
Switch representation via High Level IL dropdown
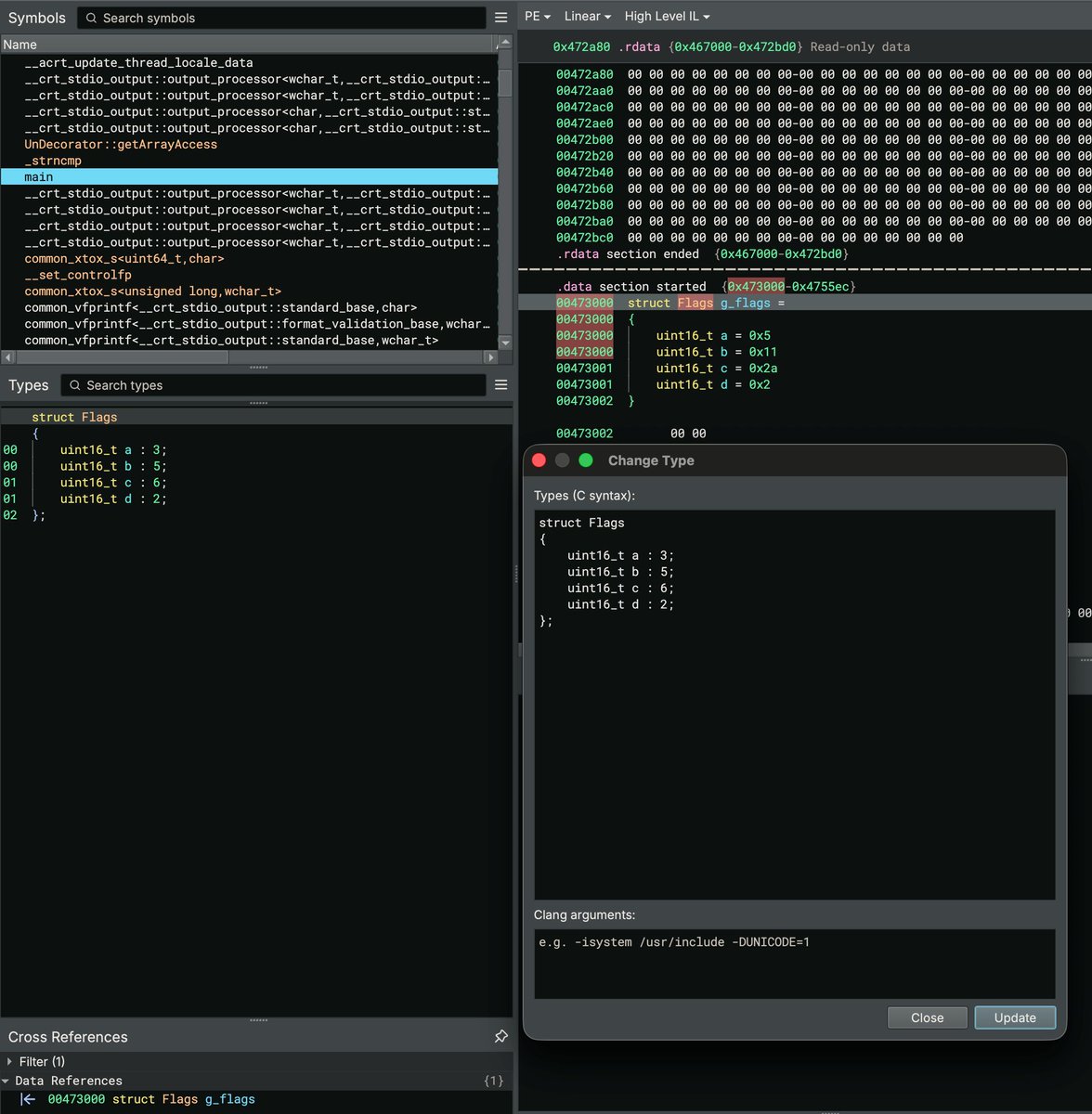[x=666, y=16]
